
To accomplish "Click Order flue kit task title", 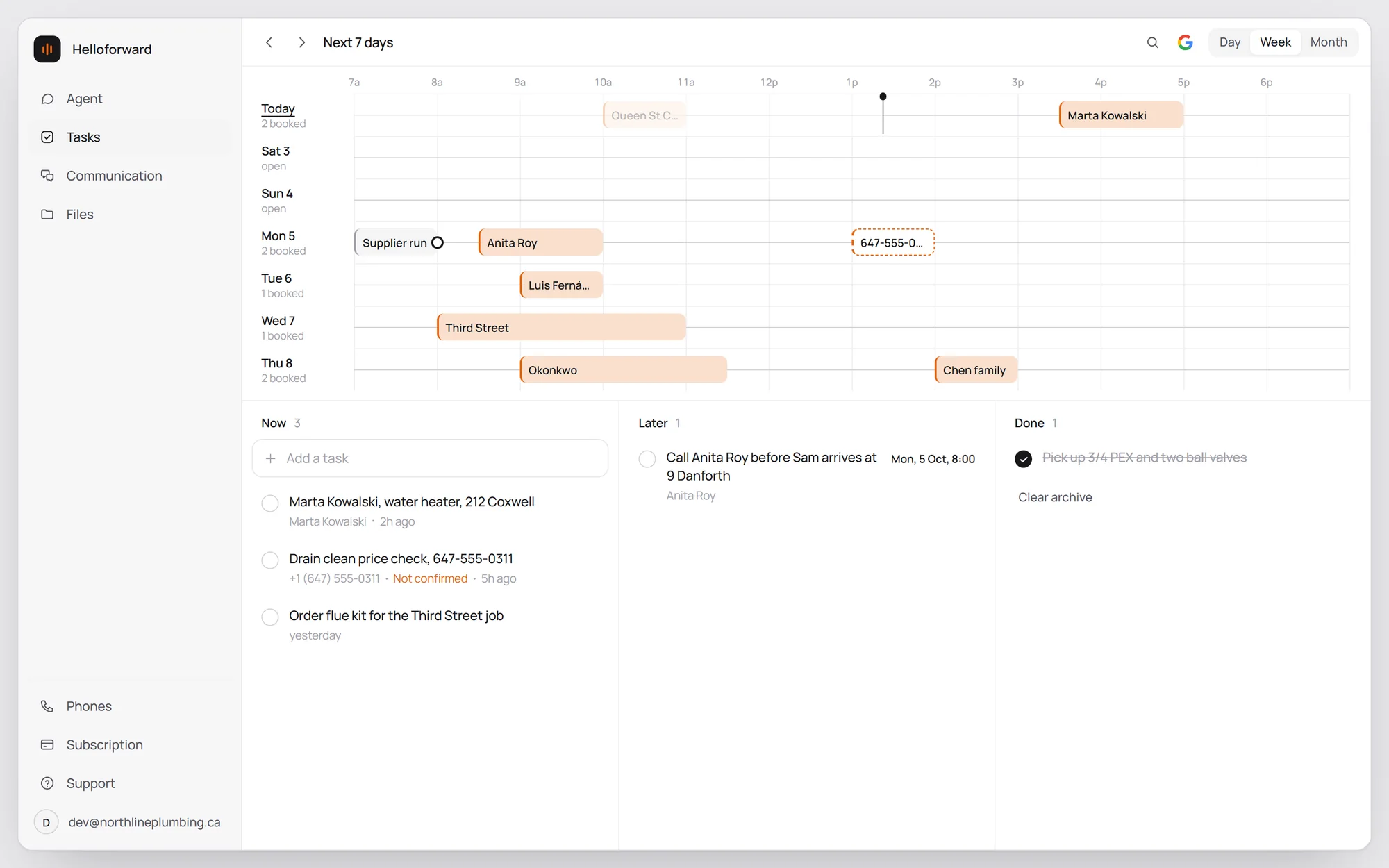I will 396,616.
